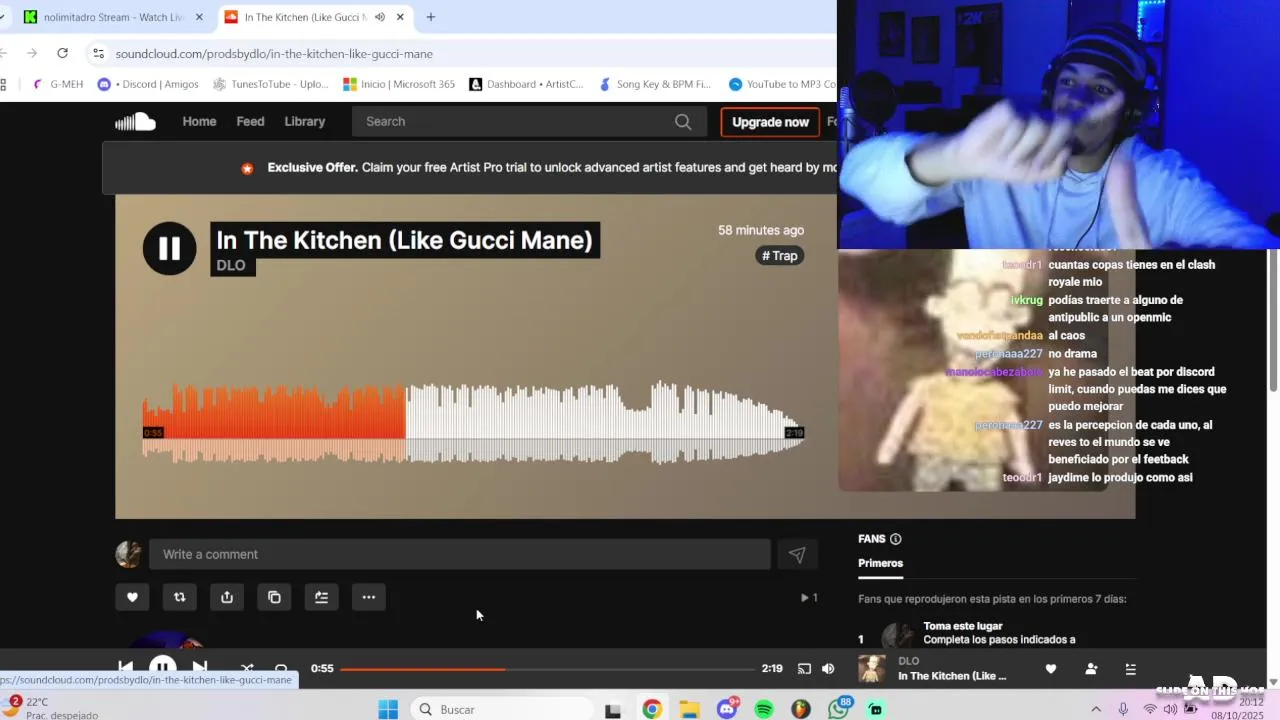Open the Windows Start menu
This screenshot has width=1280, height=720.
[388, 709]
